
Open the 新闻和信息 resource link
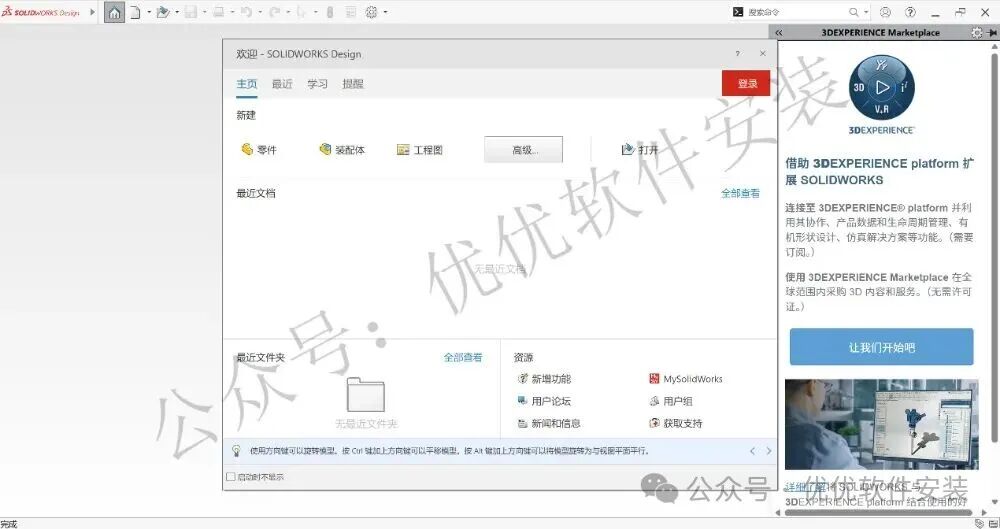click(549, 423)
